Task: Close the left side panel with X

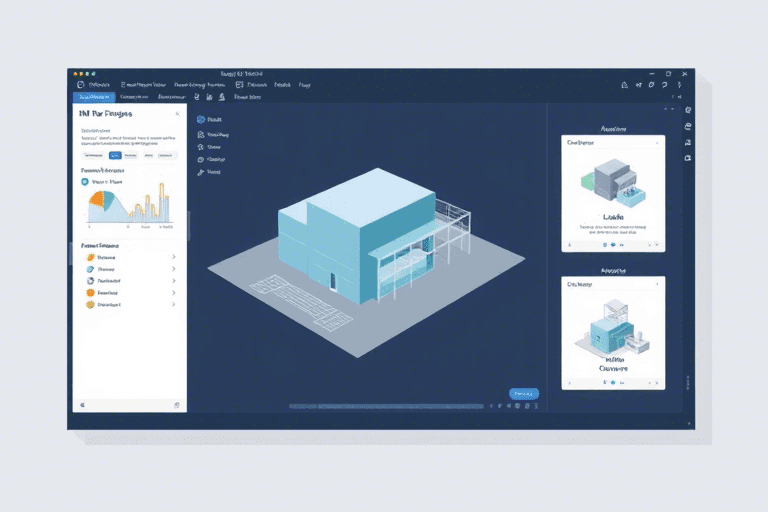Action: point(177,114)
